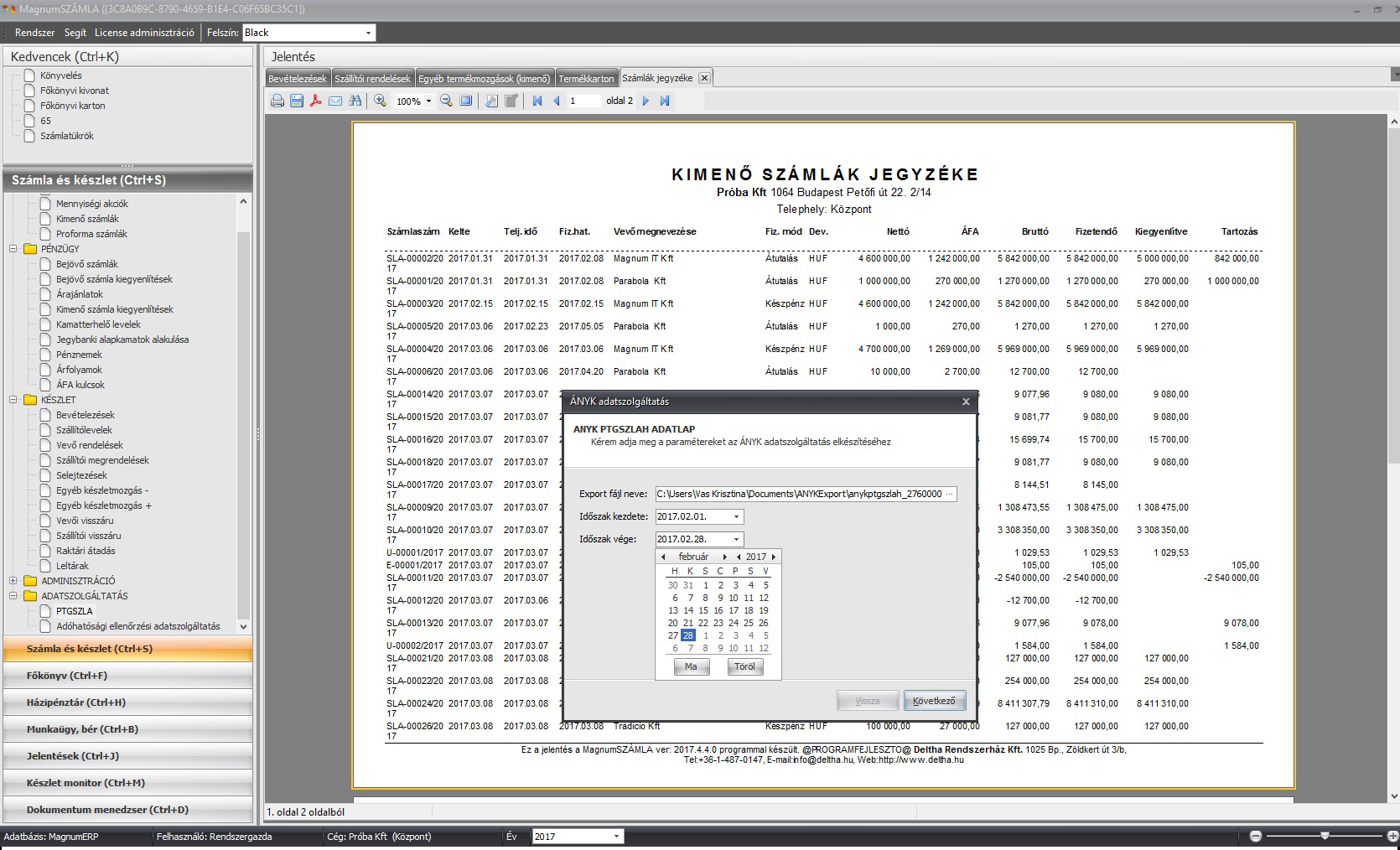Open the Felszín theme dropdown
The width and height of the screenshot is (1400, 850).
click(x=367, y=33)
